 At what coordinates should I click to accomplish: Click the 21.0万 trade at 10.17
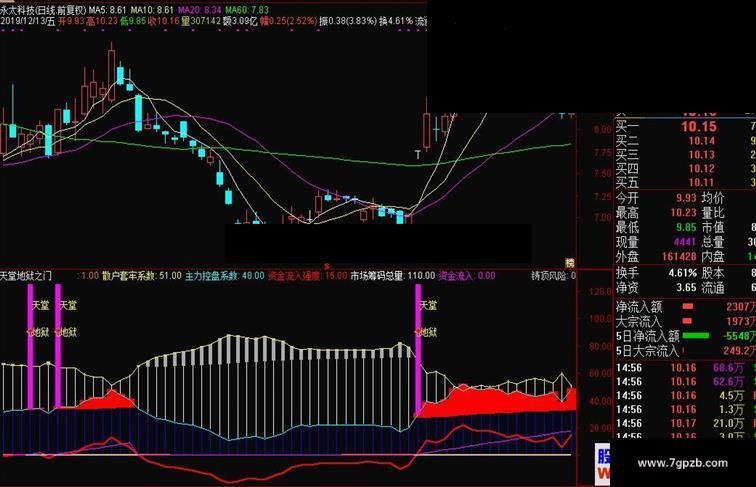[686, 423]
